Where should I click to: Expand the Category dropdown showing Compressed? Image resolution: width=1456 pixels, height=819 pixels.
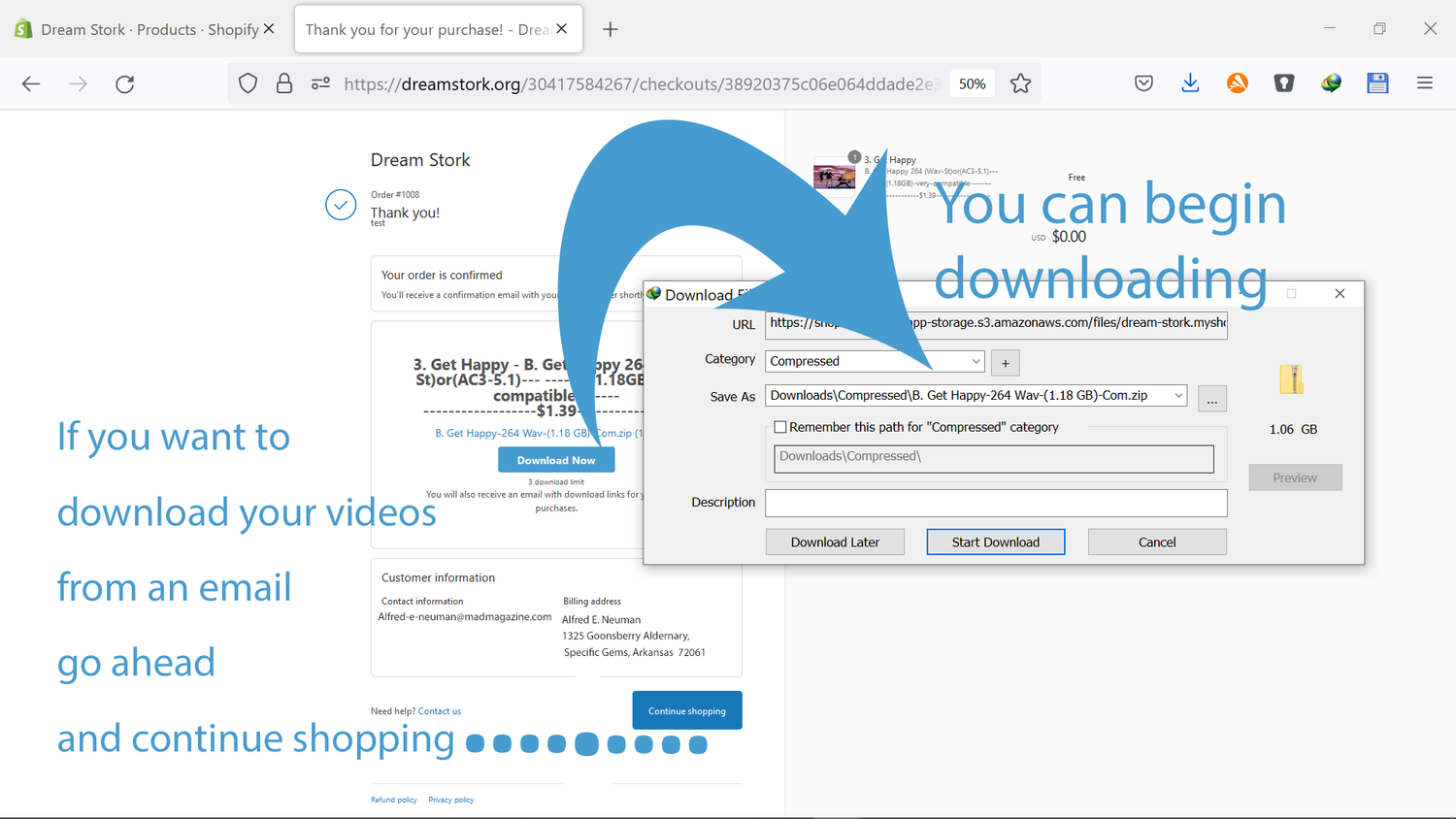click(976, 361)
